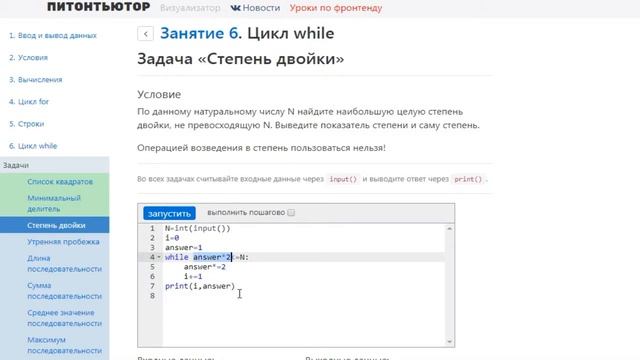Screen dimensions: 640x360
Task: Open lesson 2. Условия
Action: click(x=29, y=58)
